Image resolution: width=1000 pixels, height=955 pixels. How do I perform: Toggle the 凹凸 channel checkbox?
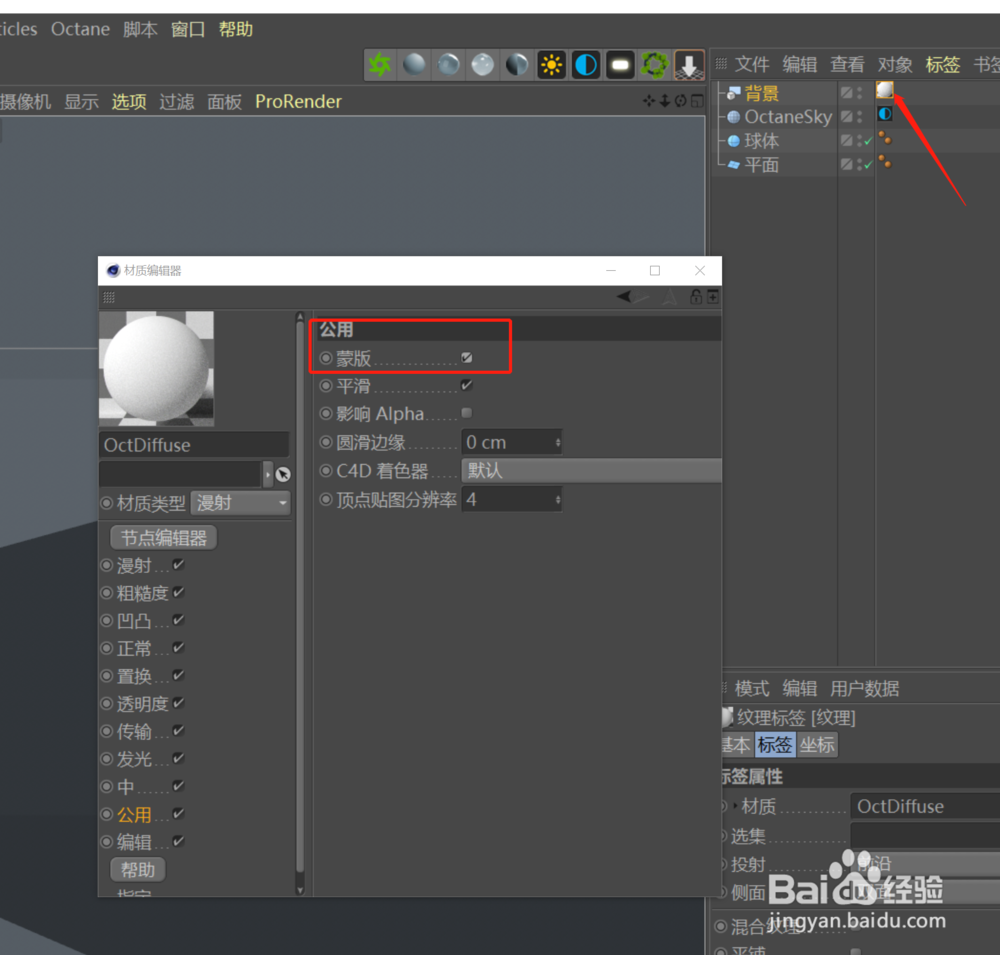[179, 619]
